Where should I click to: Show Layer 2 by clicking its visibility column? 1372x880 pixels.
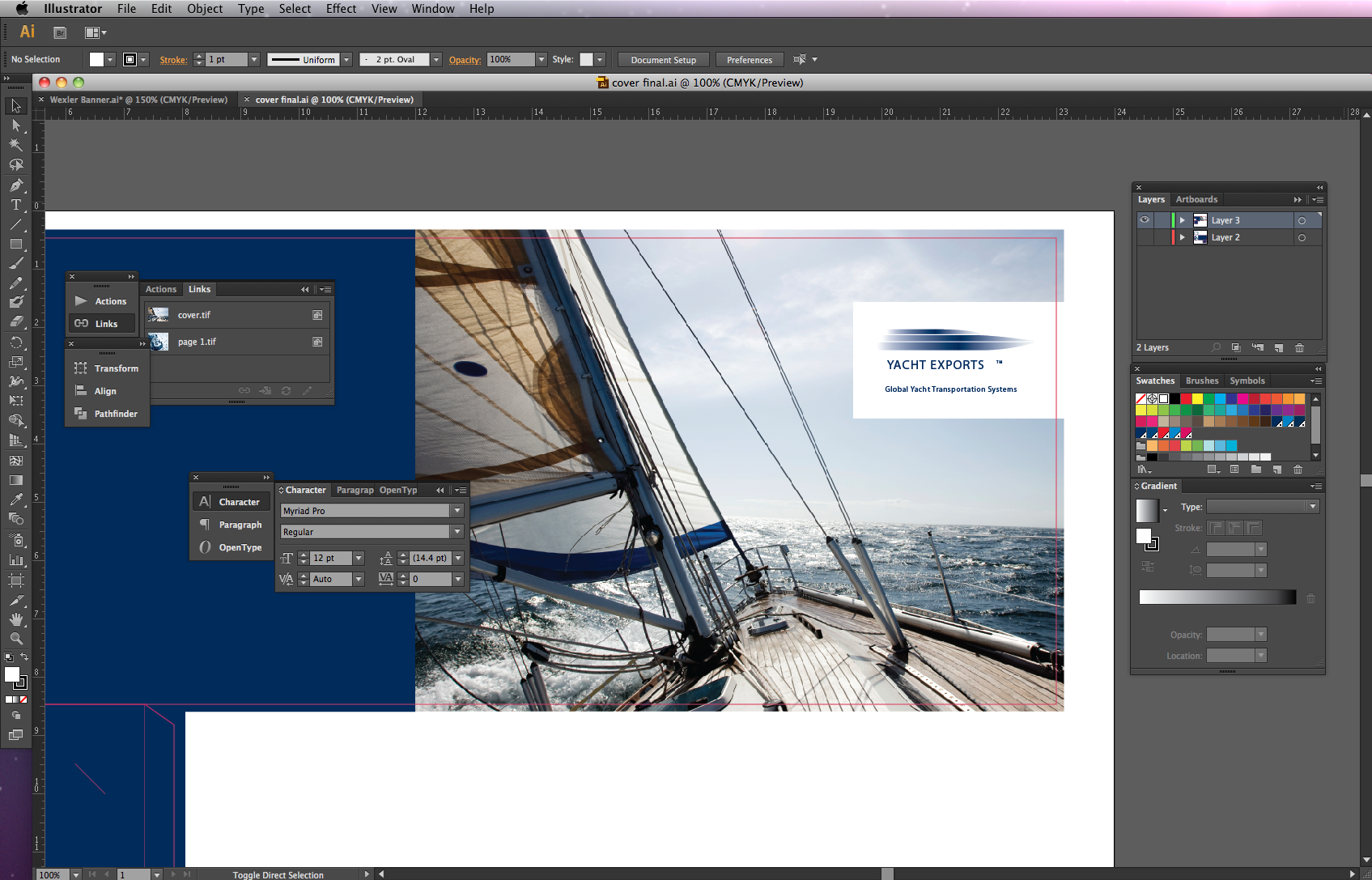coord(1145,237)
